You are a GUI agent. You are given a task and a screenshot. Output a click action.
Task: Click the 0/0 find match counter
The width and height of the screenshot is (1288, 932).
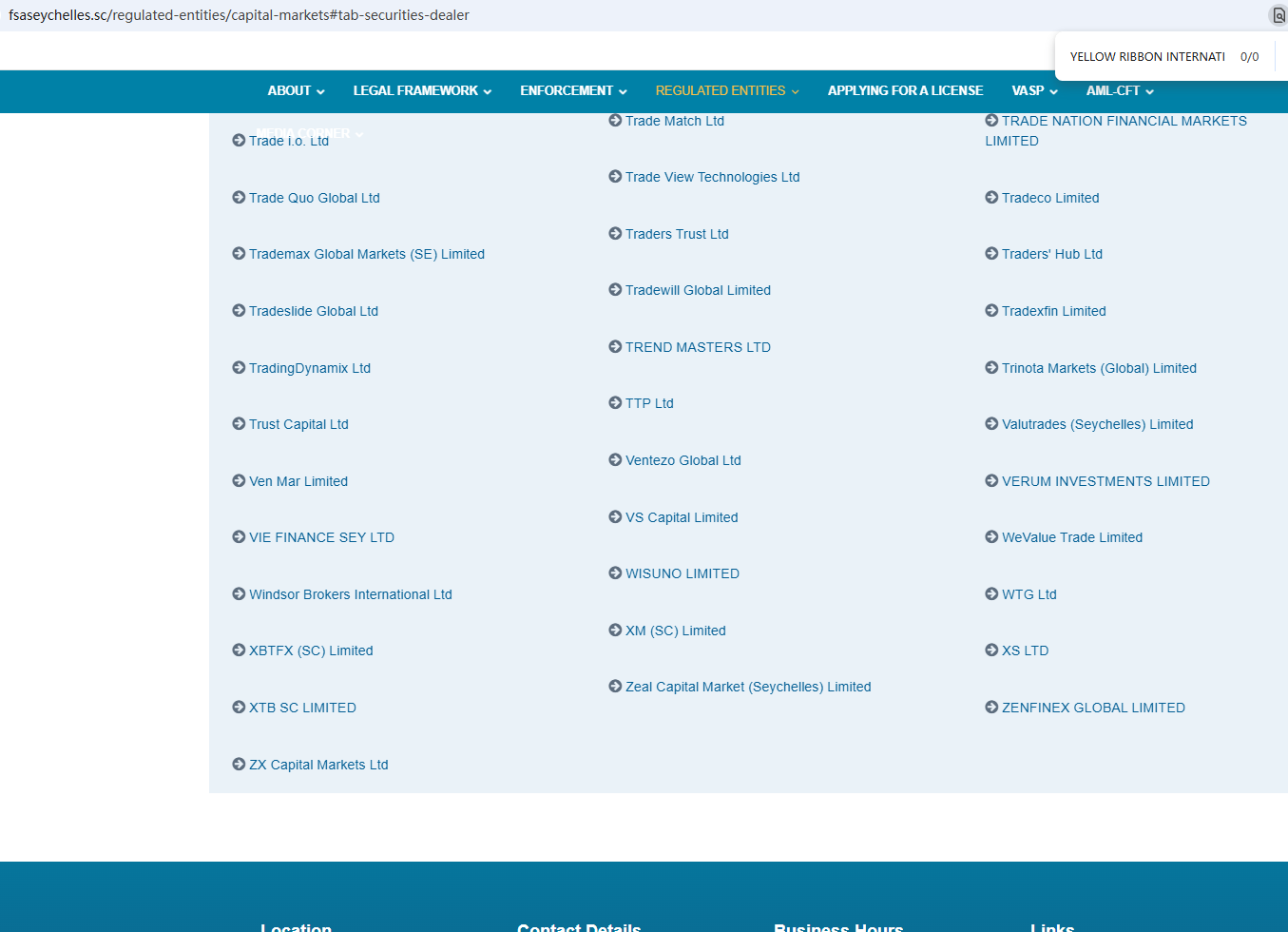(1249, 57)
